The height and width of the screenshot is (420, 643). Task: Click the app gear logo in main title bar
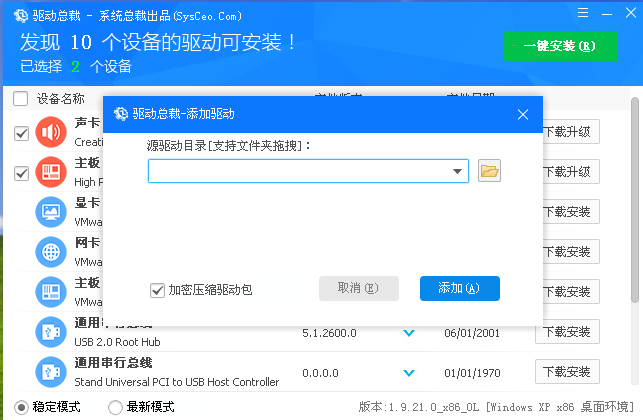[21, 16]
